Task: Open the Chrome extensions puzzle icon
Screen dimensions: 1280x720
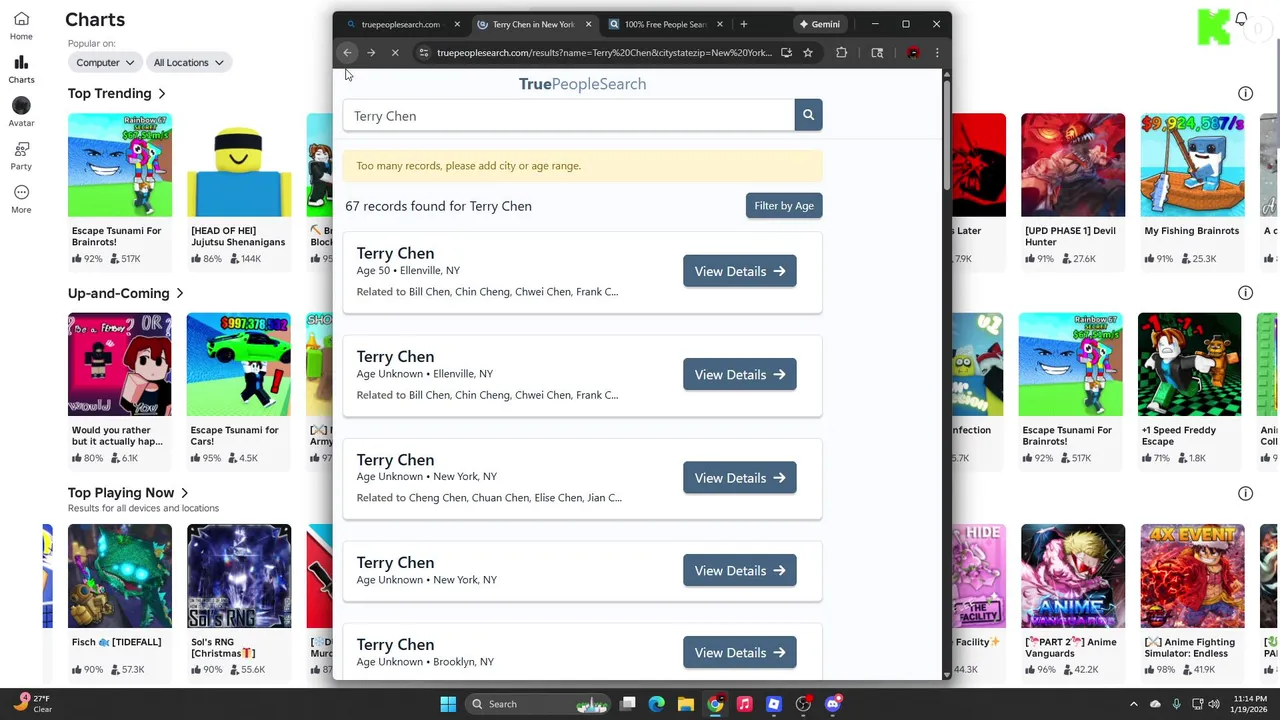Action: tap(842, 53)
